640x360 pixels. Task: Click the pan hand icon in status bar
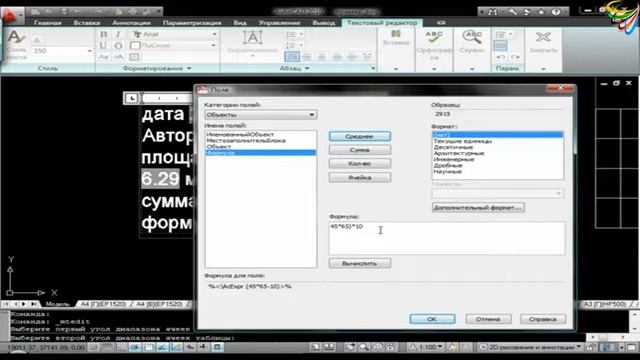[350, 347]
